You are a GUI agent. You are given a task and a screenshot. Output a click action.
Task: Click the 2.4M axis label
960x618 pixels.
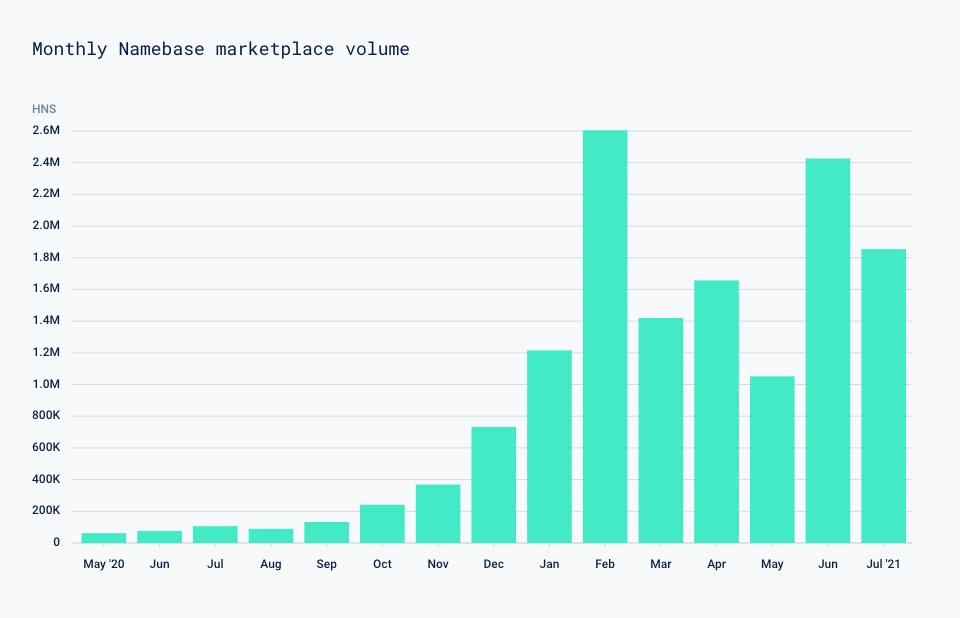[46, 162]
